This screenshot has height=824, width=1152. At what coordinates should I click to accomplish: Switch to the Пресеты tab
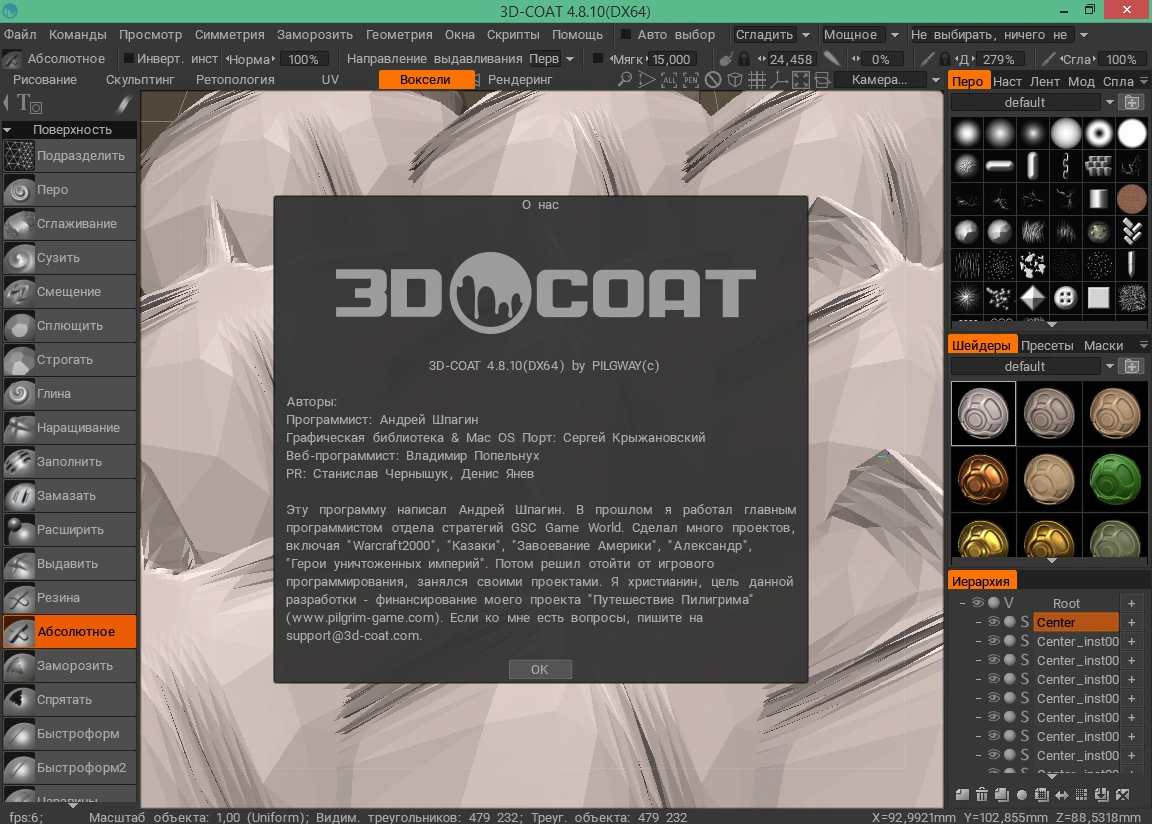tap(1047, 345)
